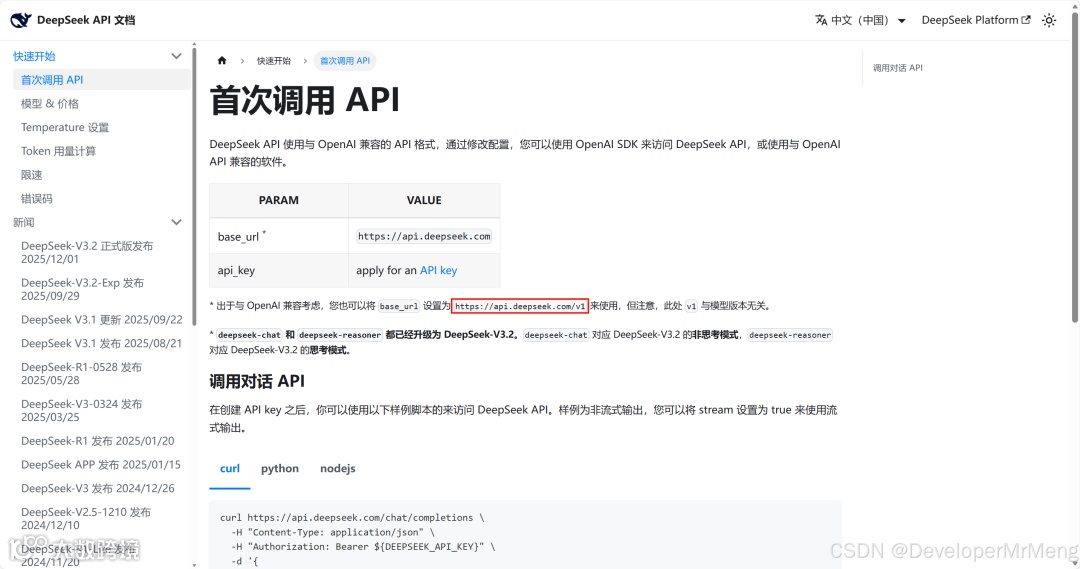Click https://api.deepseek.com value in table
The width and height of the screenshot is (1080, 569).
[x=424, y=236]
